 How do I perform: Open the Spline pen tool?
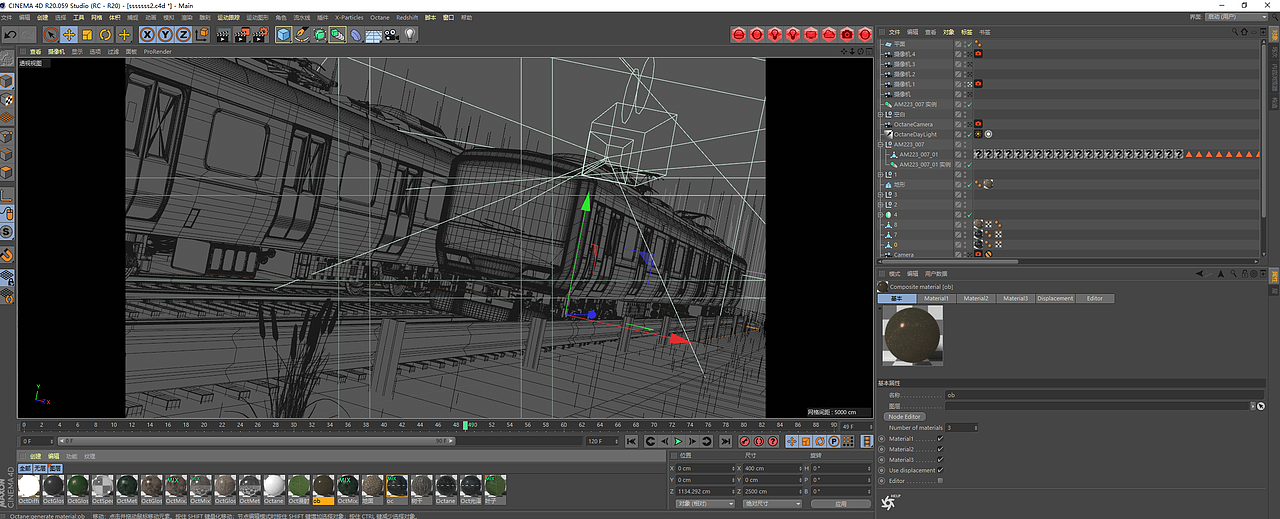(301, 34)
